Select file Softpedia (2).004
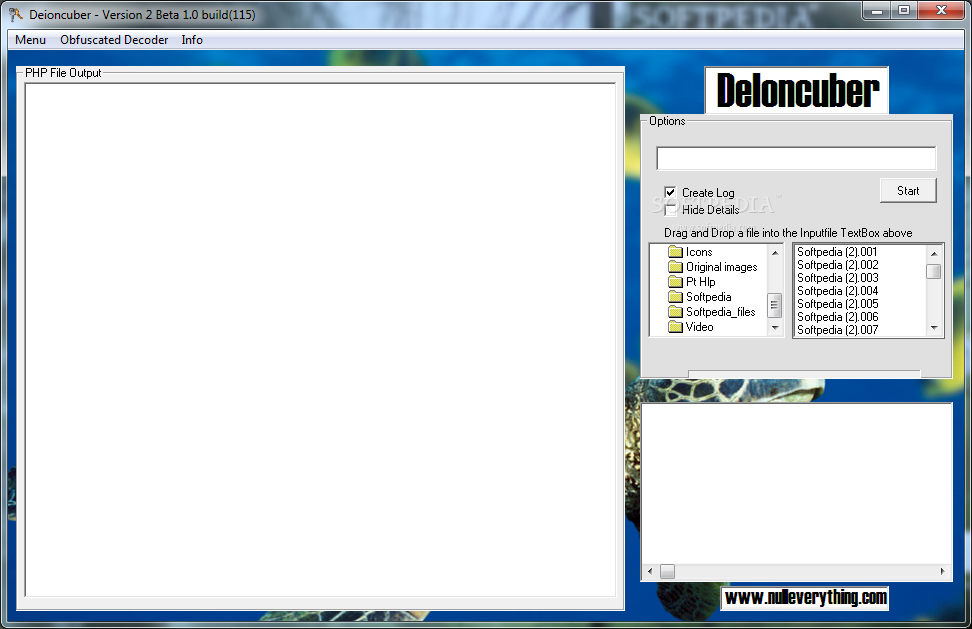 [x=837, y=291]
